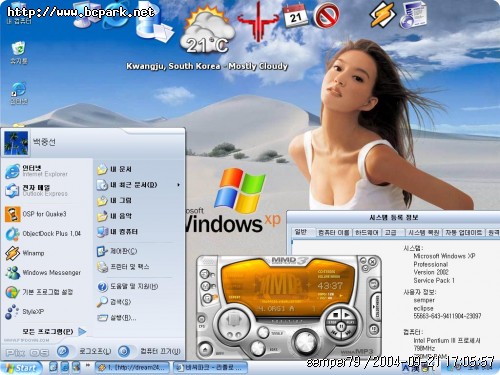Switch to the Computer Name tab

coord(334,232)
